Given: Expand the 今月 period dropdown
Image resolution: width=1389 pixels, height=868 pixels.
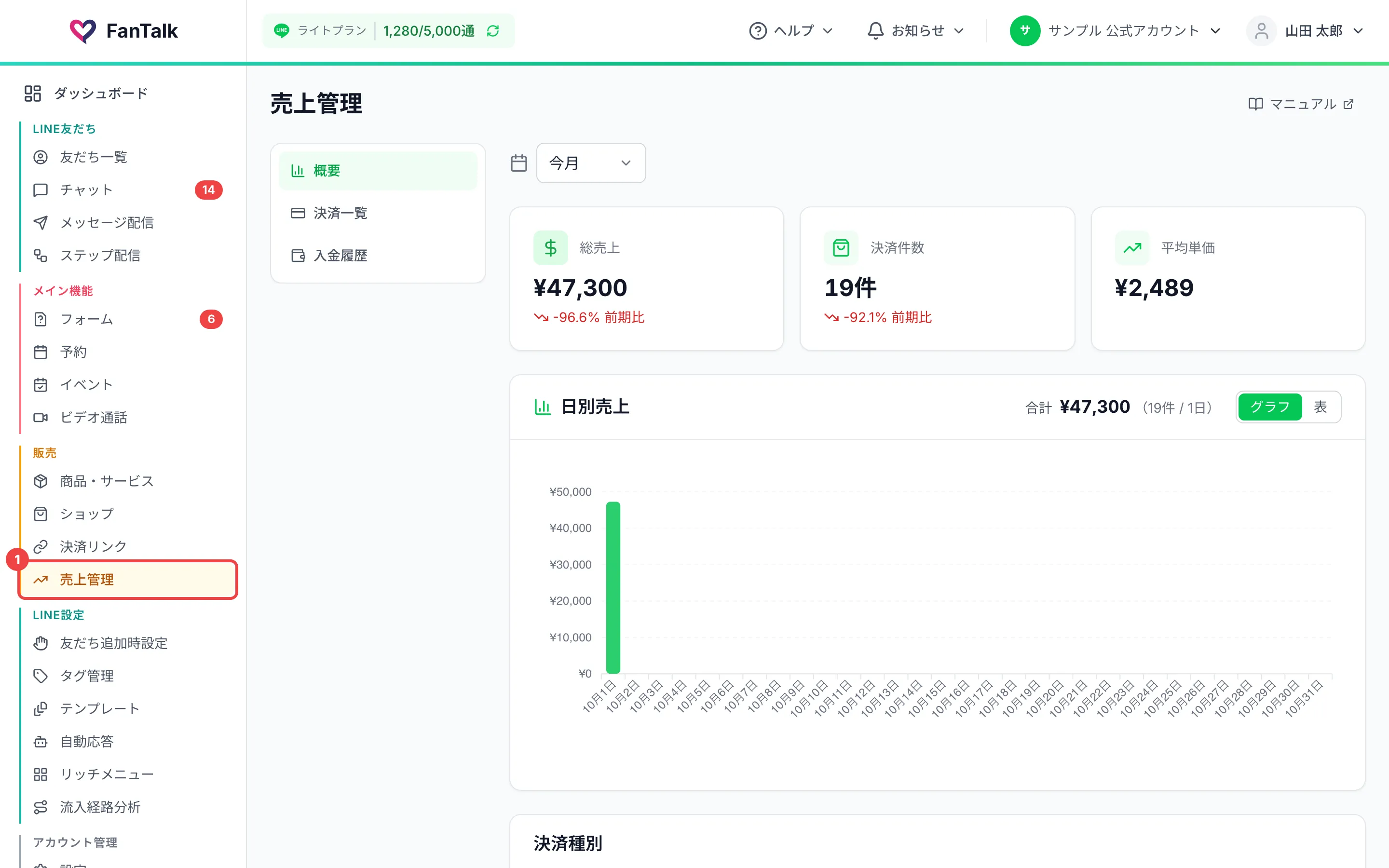Looking at the screenshot, I should [591, 163].
